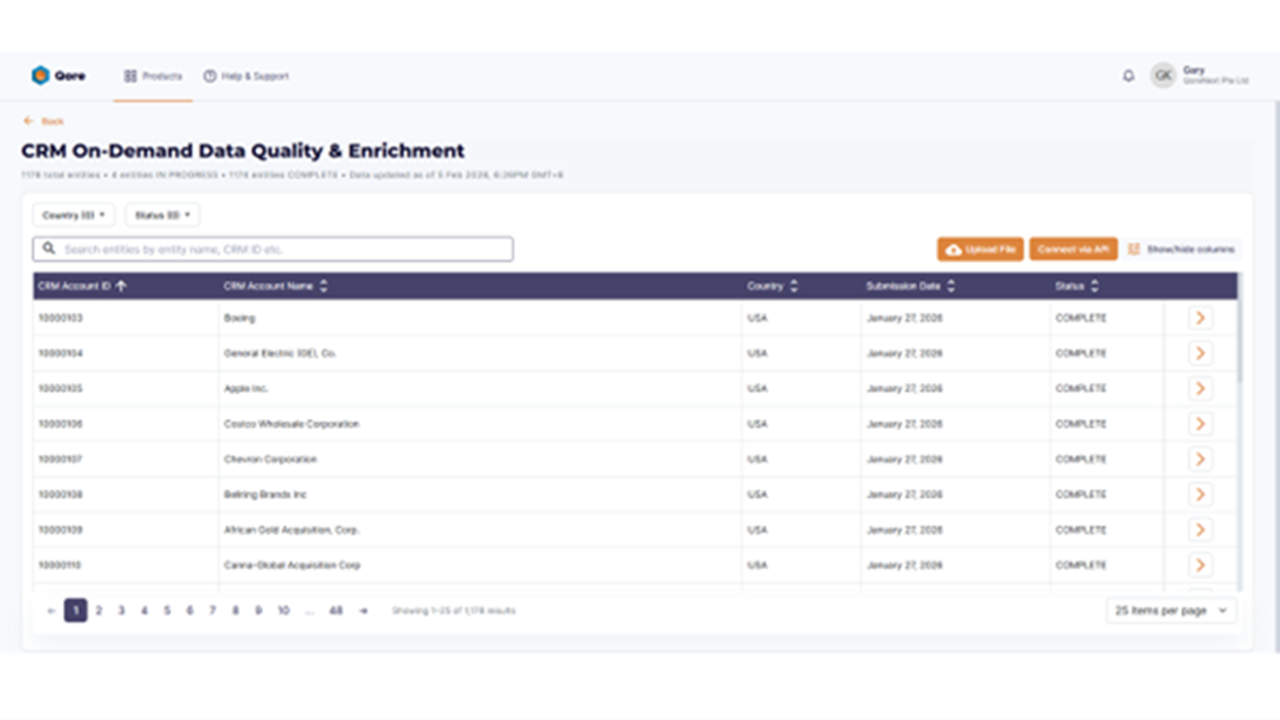Open details arrow for Chevron Corporation row
Screen dimensions: 1280x720
coord(1200,459)
